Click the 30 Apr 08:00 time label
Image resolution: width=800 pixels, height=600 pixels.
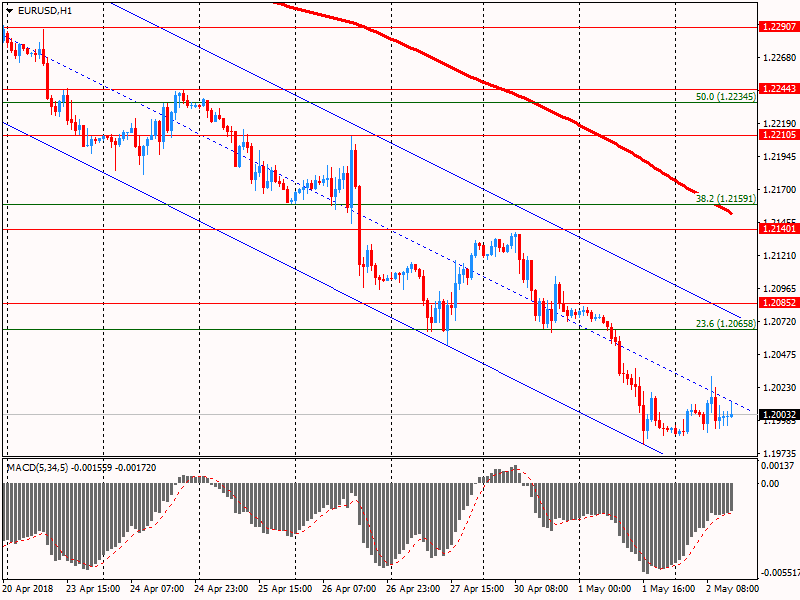coord(541,589)
